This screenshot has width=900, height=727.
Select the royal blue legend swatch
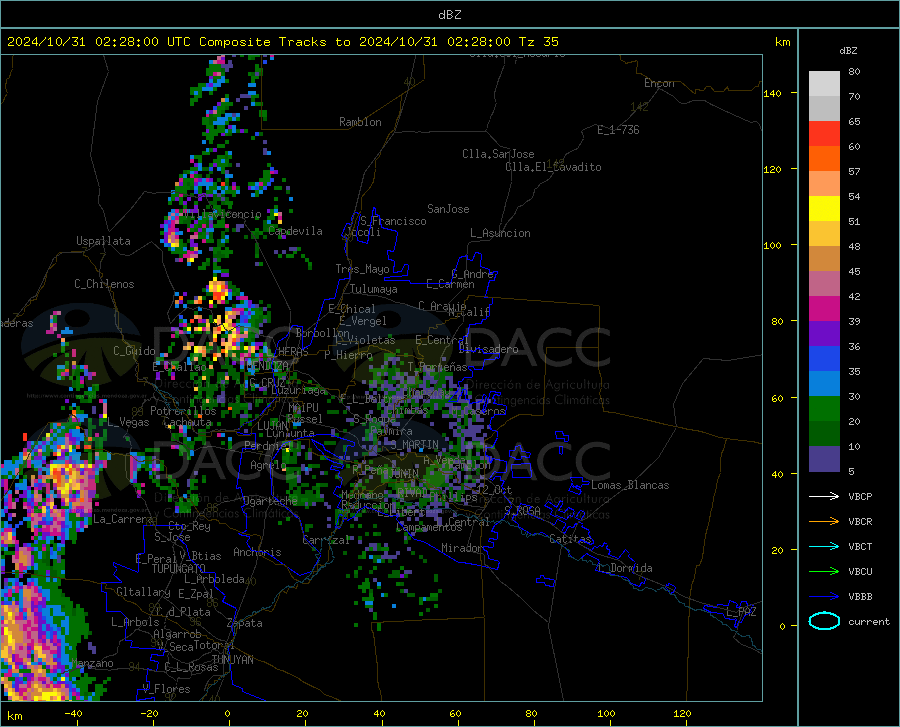(824, 359)
